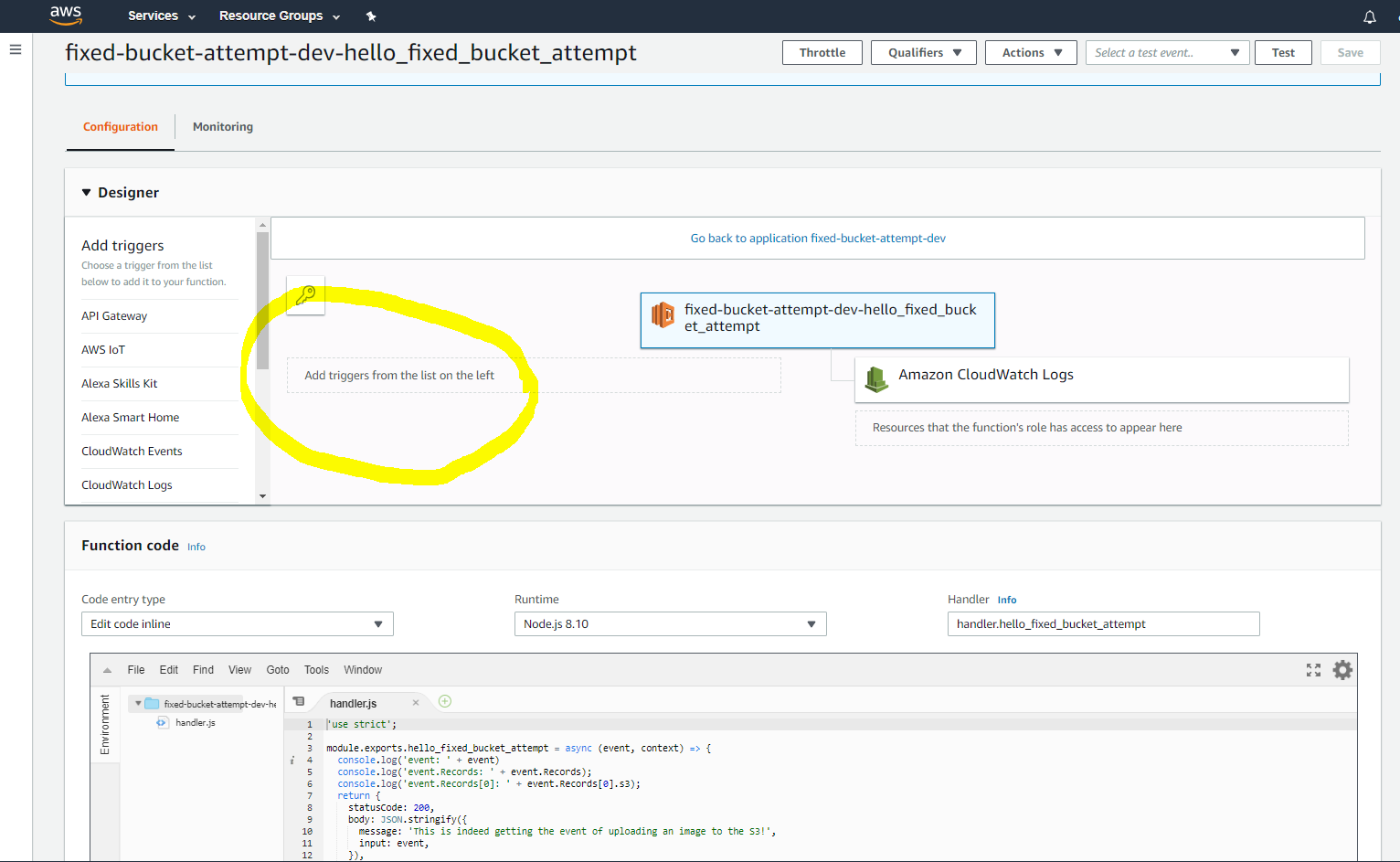Image resolution: width=1400 pixels, height=862 pixels.
Task: Click the Lambda function icon in designer
Action: (663, 315)
